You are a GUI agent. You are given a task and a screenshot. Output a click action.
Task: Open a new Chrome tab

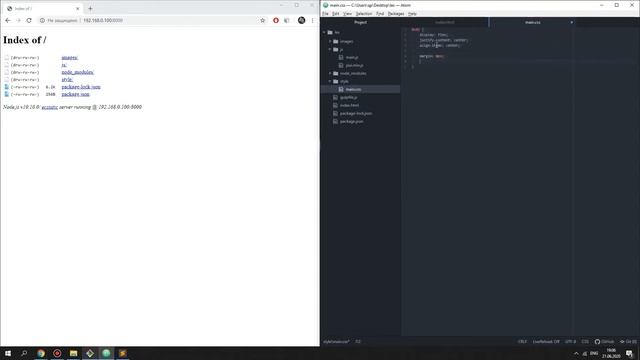click(90, 8)
